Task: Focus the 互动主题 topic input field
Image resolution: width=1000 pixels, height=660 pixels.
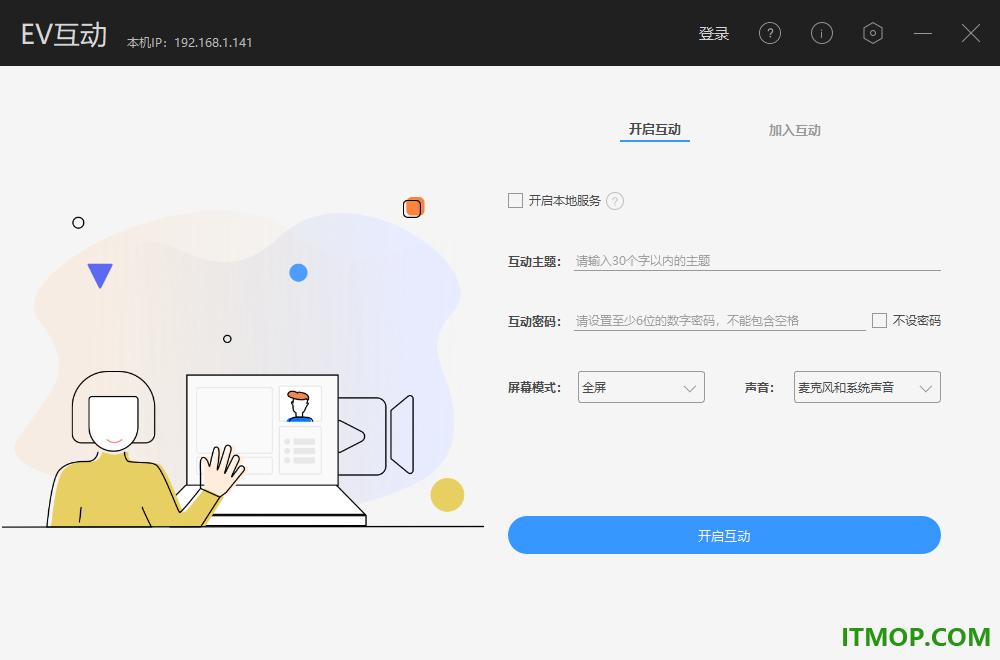Action: (x=757, y=261)
